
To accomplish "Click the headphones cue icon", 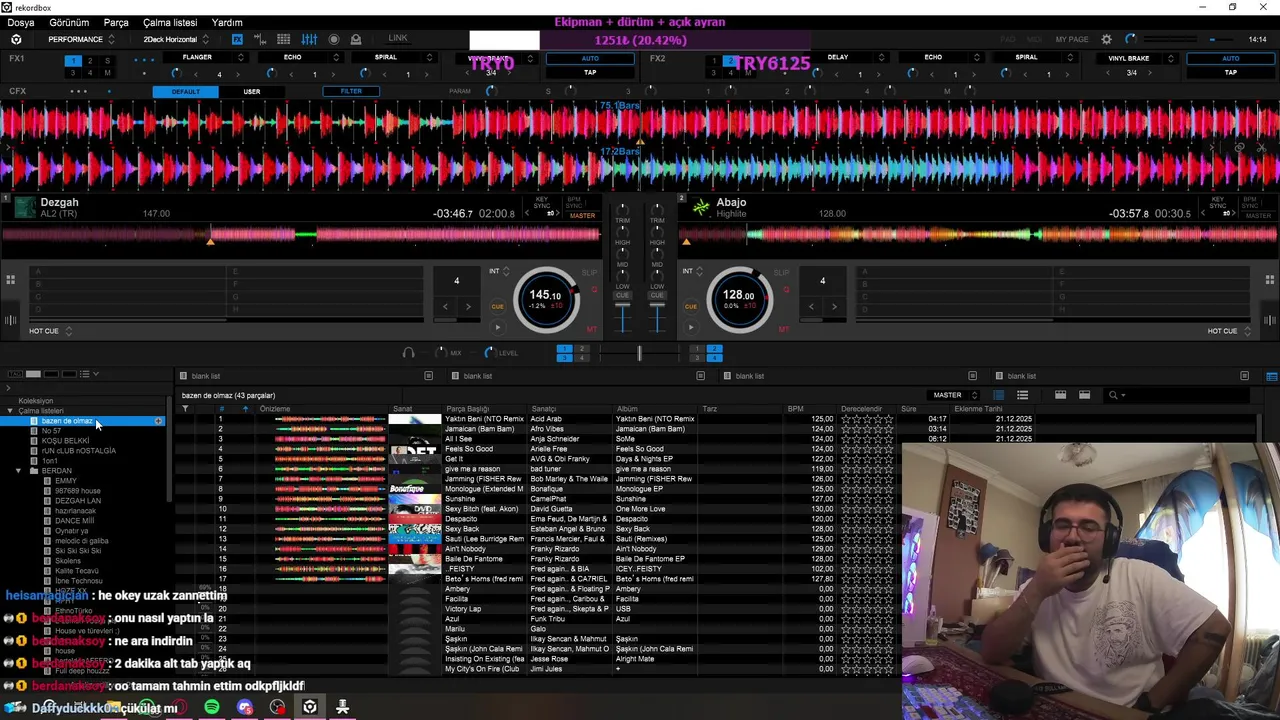I will pyautogui.click(x=408, y=352).
